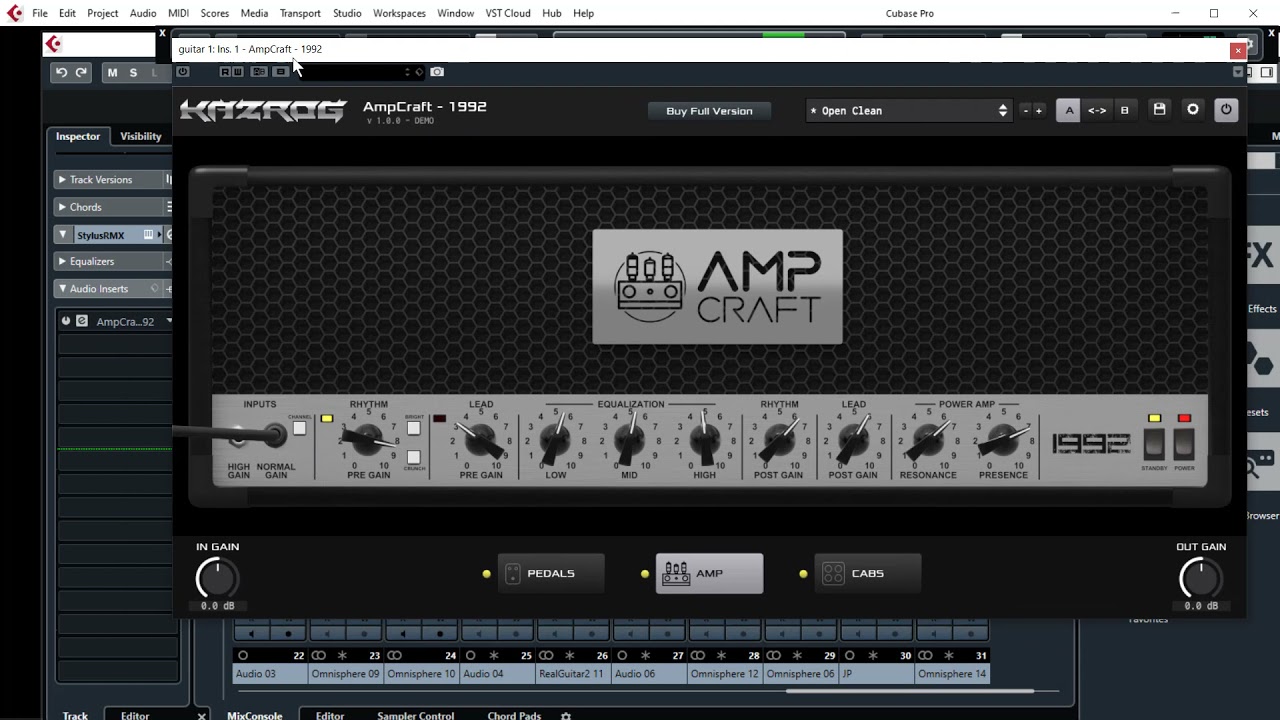Open the AmpCra..92 insert slot dropdown arrow

coord(169,321)
